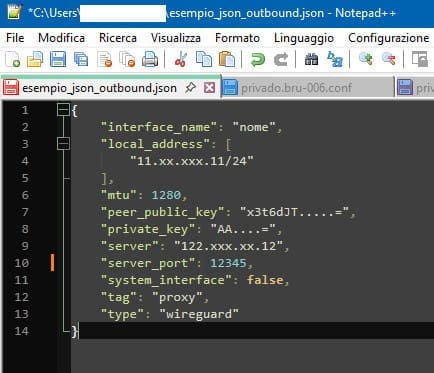The image size is (434, 373).
Task: Paste from clipboard toolbar icon
Action: coord(227,60)
